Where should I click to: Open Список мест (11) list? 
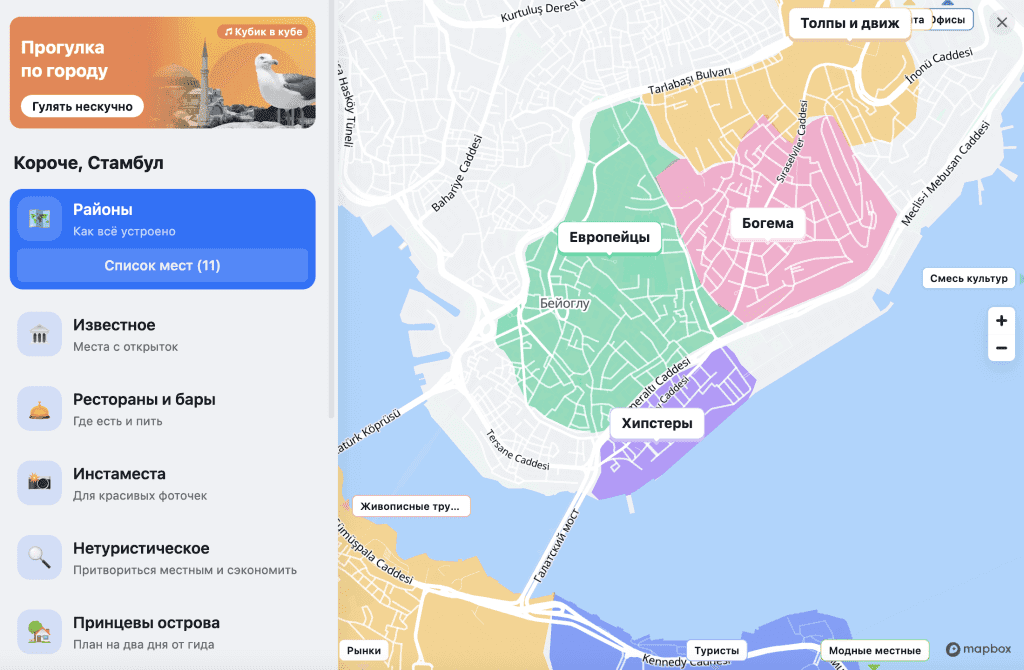[163, 266]
